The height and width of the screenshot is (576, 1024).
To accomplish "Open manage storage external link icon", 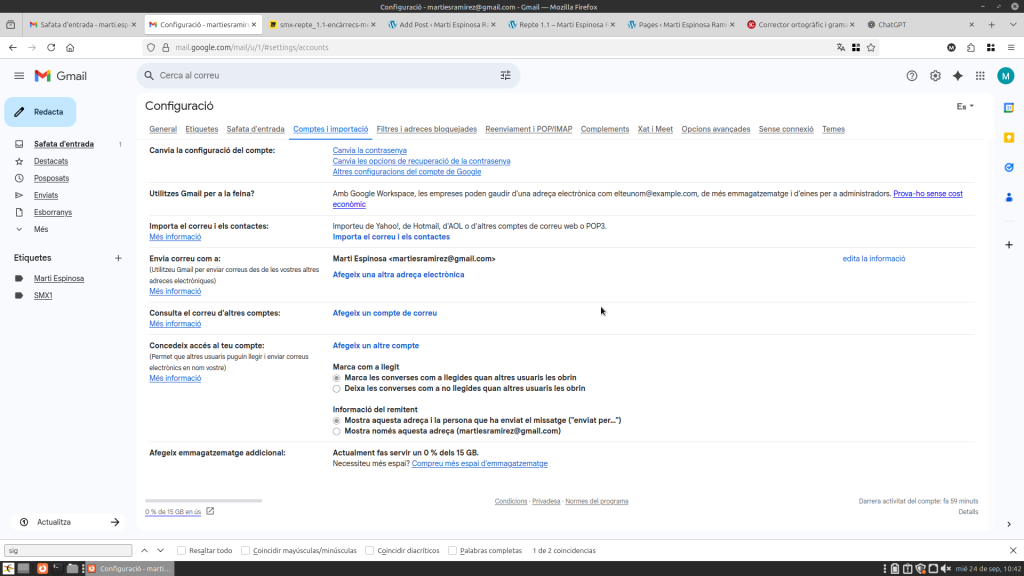I will [210, 511].
